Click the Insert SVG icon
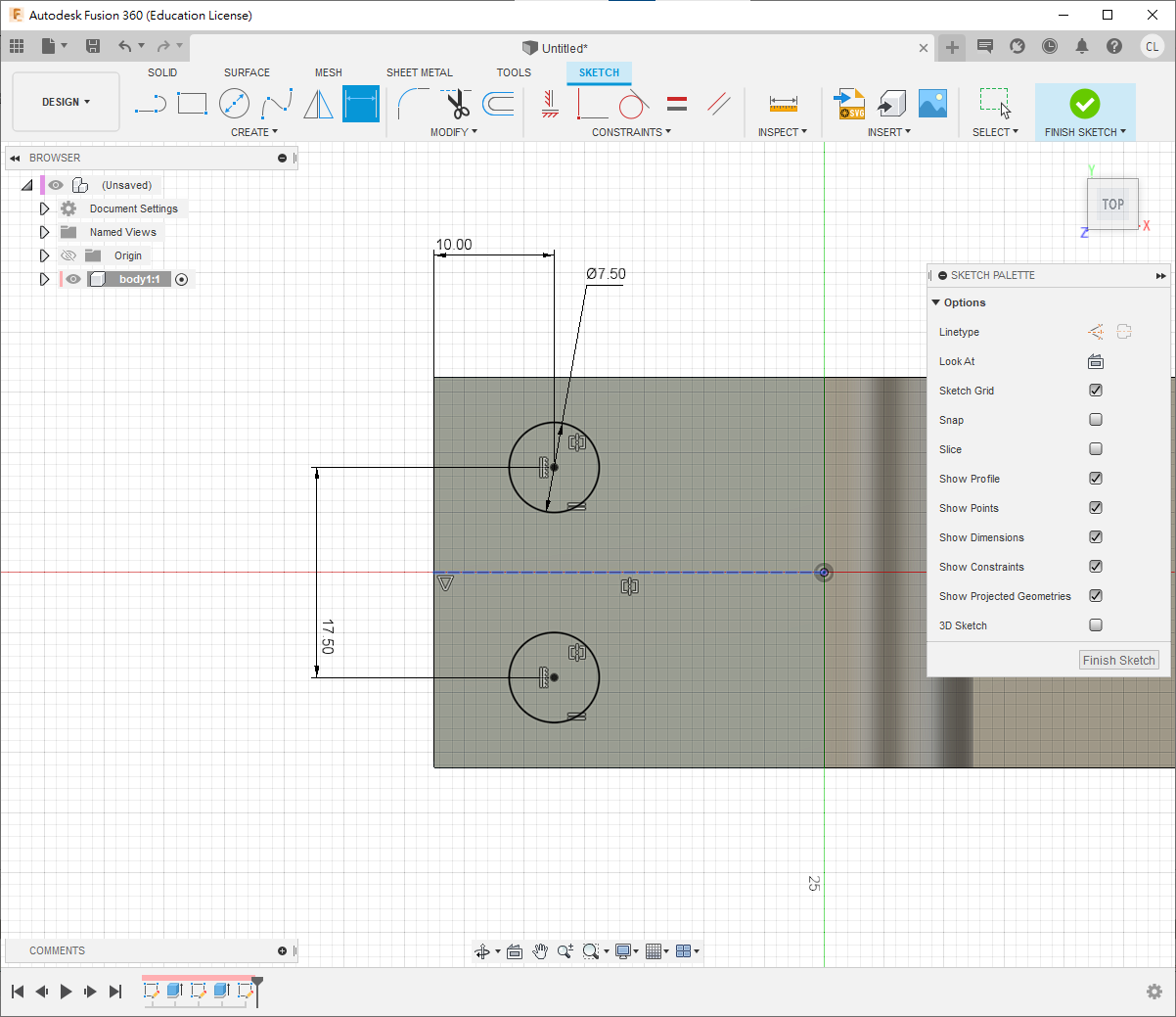 pyautogui.click(x=848, y=104)
